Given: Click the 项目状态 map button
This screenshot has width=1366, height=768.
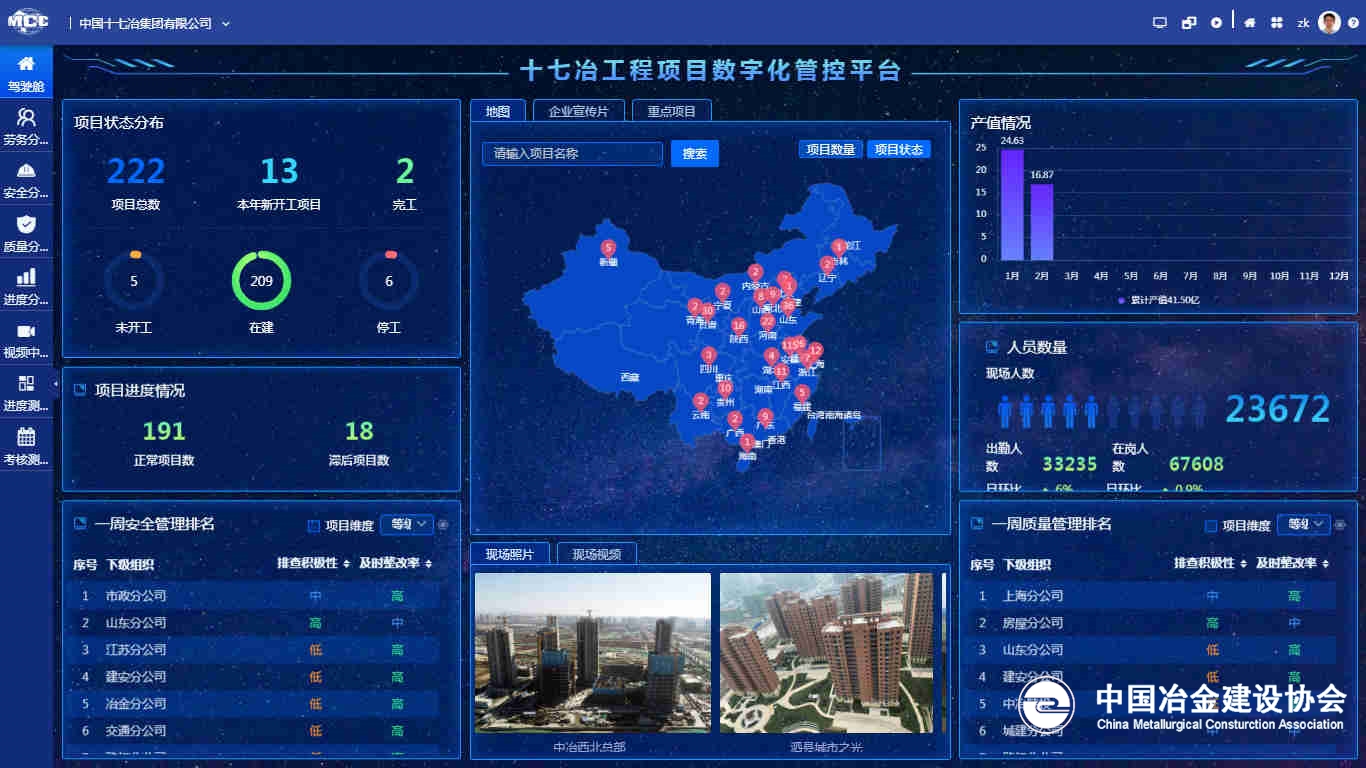Looking at the screenshot, I should click(x=898, y=149).
